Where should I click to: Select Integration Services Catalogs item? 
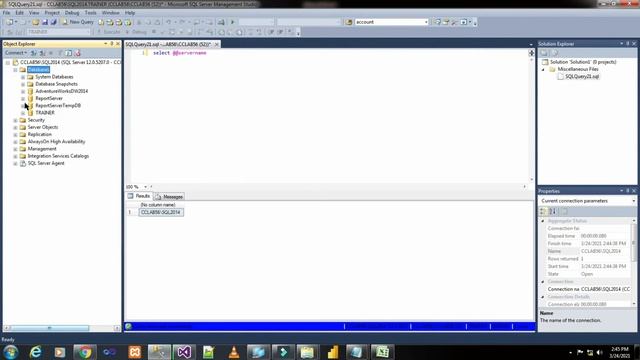pos(58,156)
